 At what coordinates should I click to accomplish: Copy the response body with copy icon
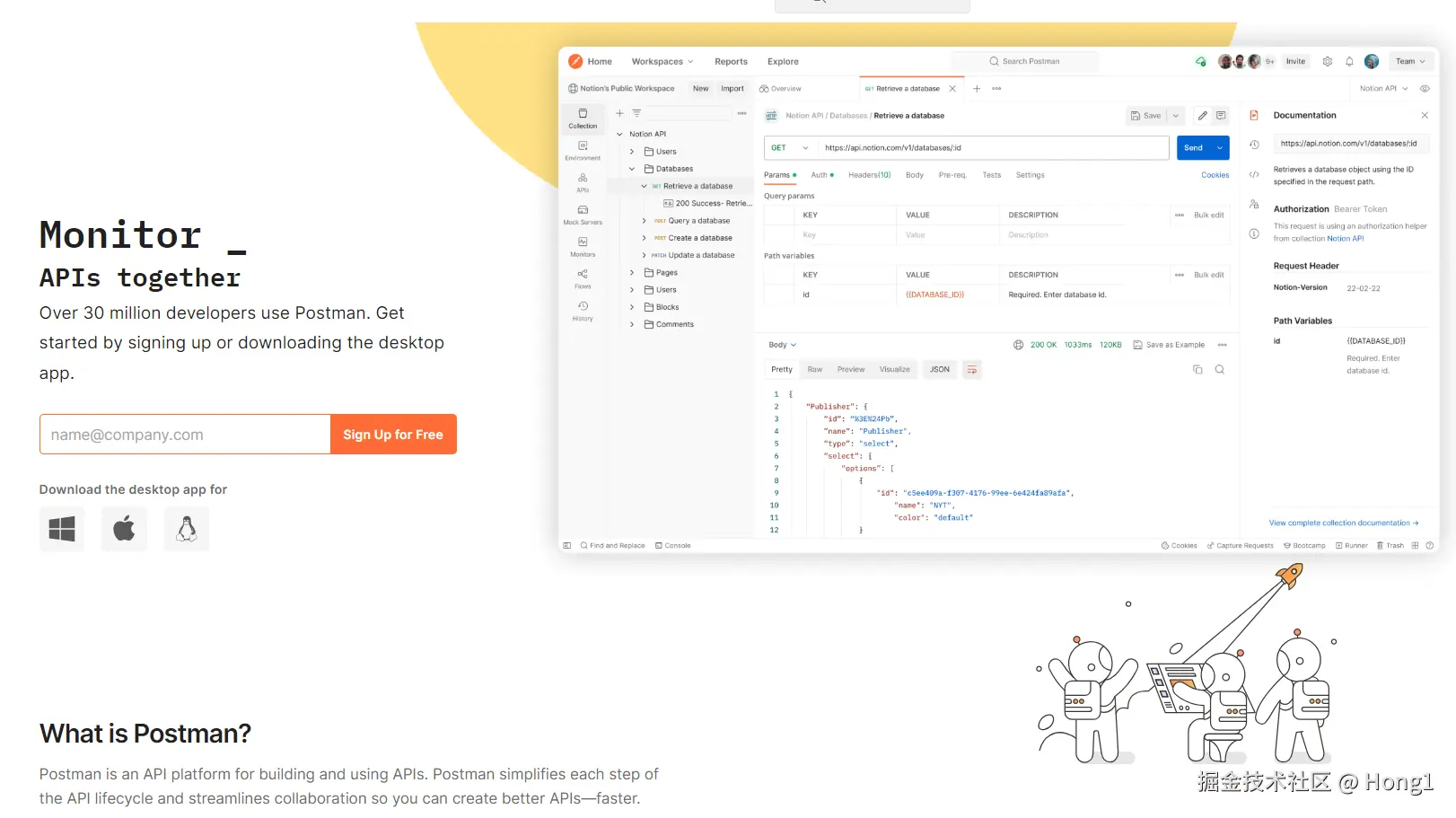(1197, 369)
